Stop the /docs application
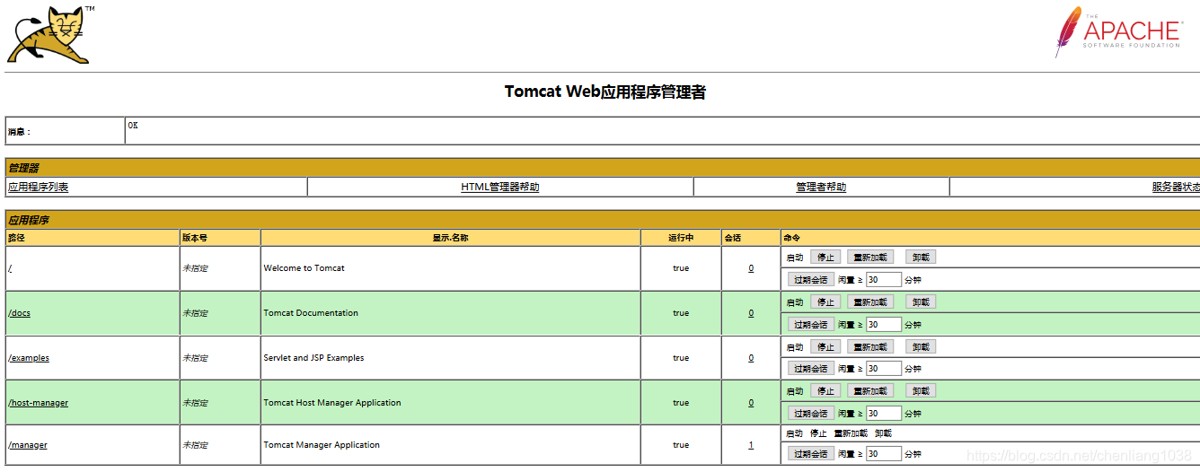Image resolution: width=1200 pixels, height=472 pixels. click(825, 302)
